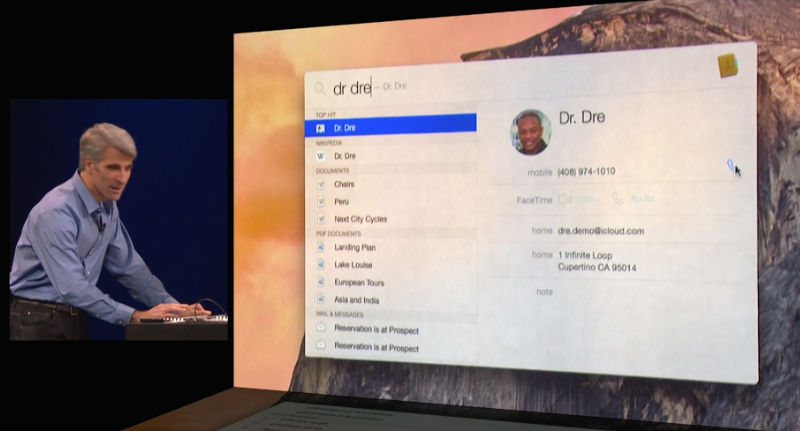Click the PDF icon next to Landing Plan
The height and width of the screenshot is (431, 800).
321,247
